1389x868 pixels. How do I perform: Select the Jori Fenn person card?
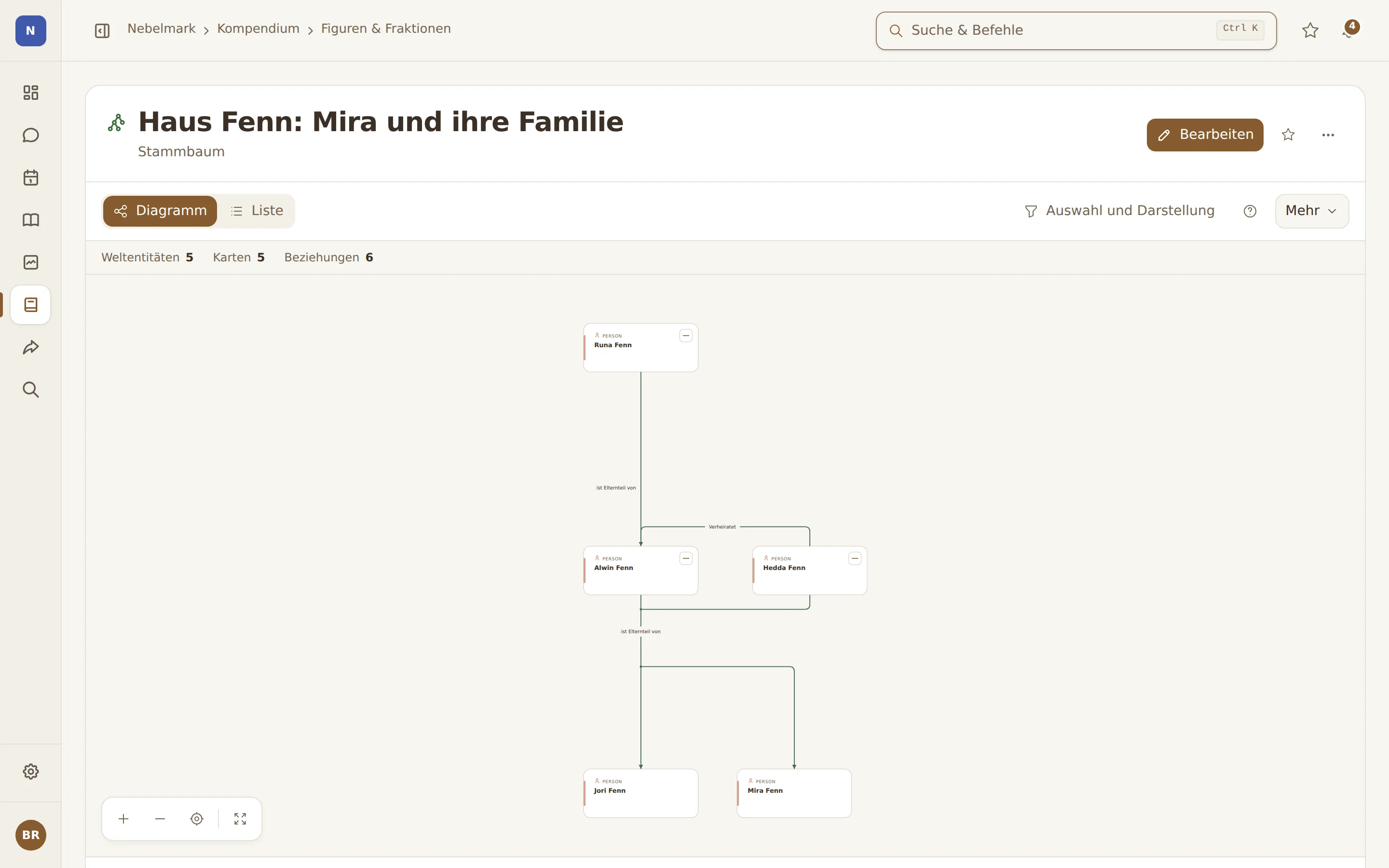[640, 793]
